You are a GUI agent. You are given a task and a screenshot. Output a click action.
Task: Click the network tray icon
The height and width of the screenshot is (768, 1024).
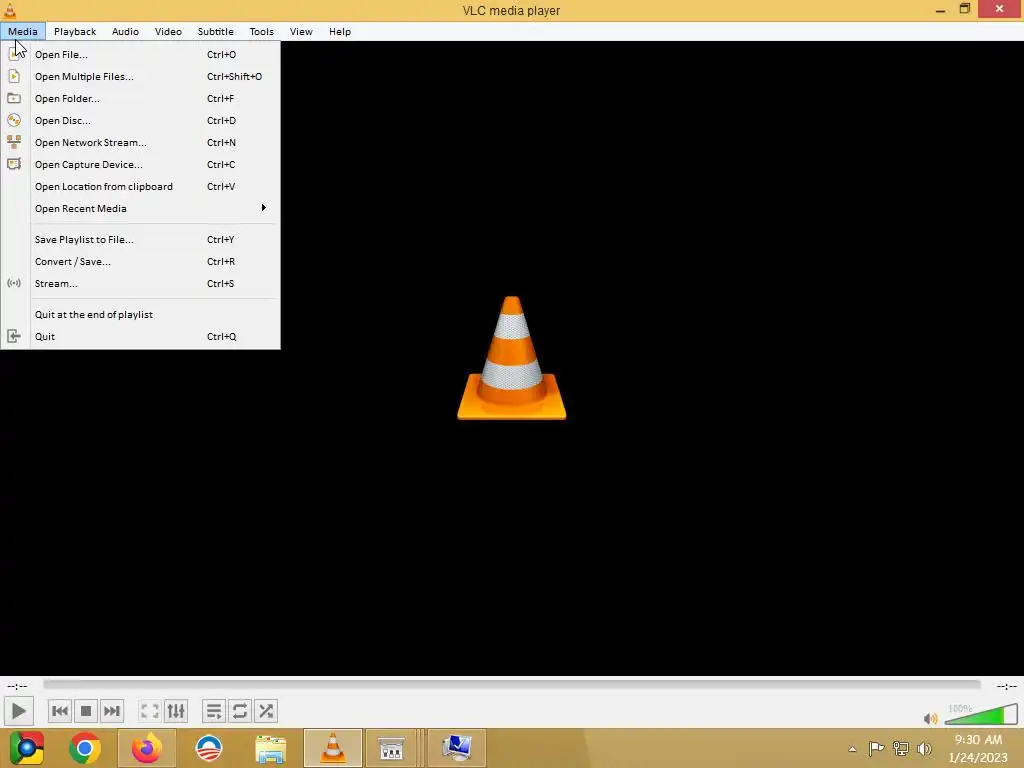pos(901,748)
